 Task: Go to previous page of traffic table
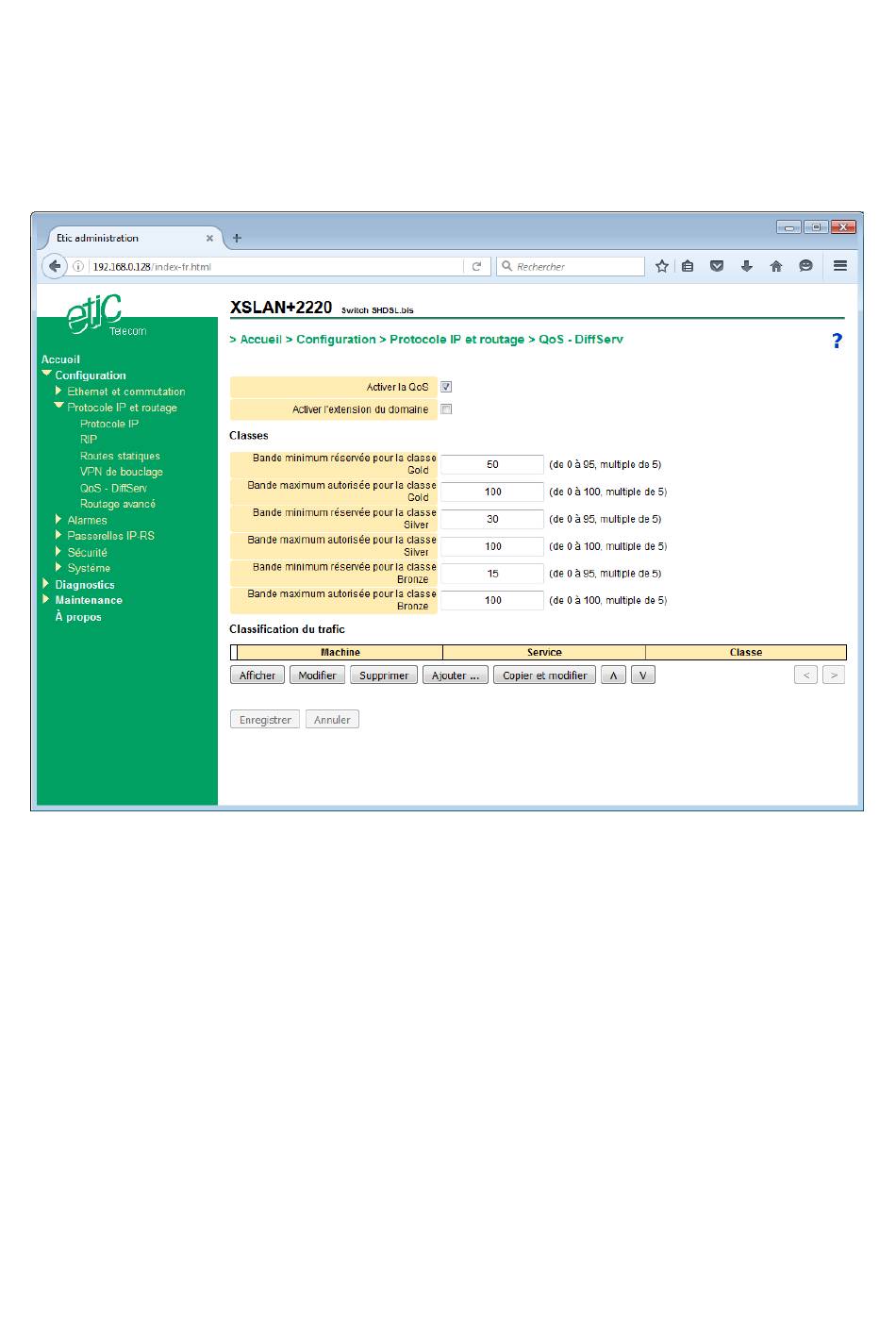pos(805,676)
